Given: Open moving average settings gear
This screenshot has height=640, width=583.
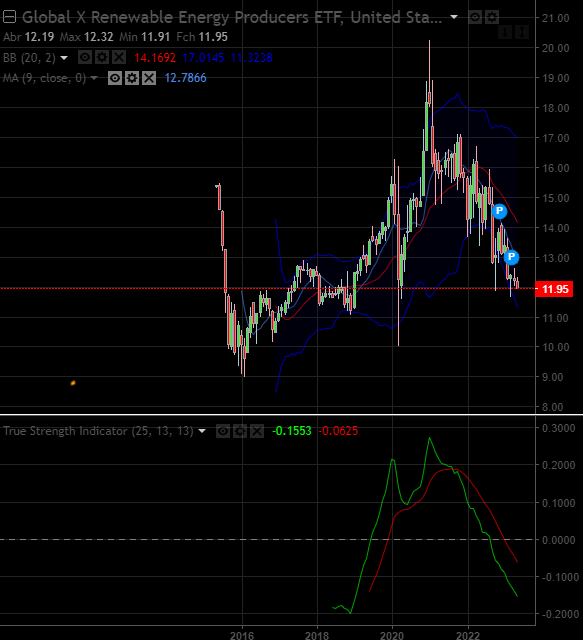Looking at the screenshot, I should pos(132,78).
